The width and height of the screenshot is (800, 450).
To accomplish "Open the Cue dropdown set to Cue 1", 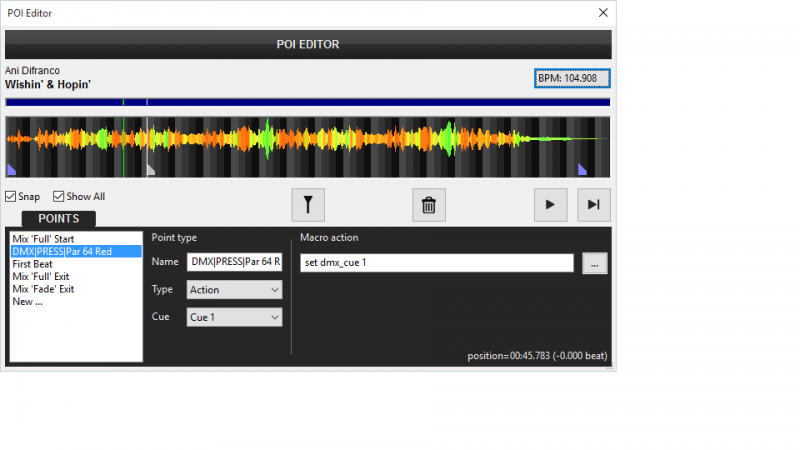I will (234, 317).
